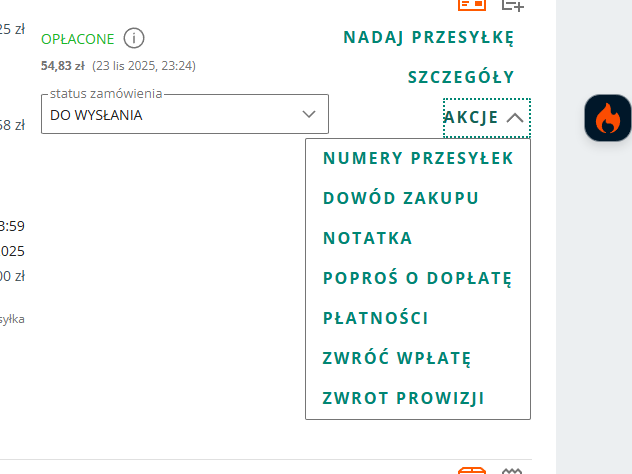The width and height of the screenshot is (632, 474).
Task: Click the orange flame widget icon
Action: point(608,120)
